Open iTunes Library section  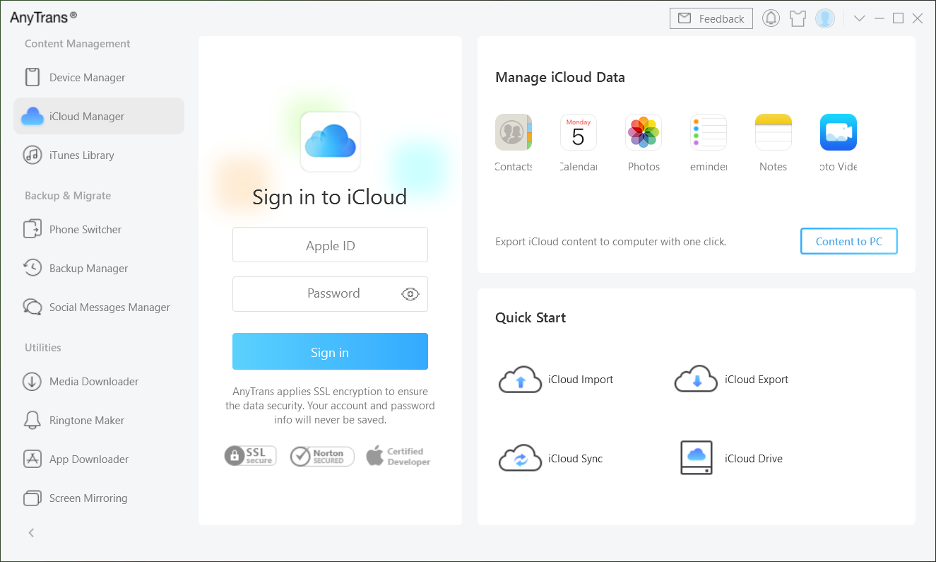(x=98, y=155)
